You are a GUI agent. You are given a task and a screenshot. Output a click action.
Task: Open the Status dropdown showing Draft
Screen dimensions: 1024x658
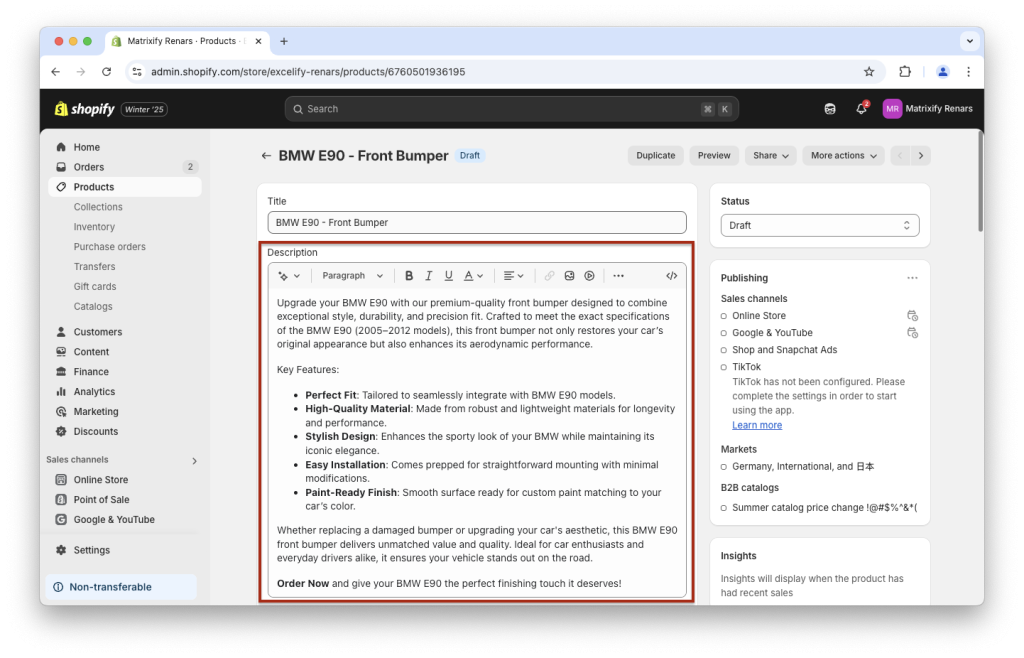coord(819,225)
